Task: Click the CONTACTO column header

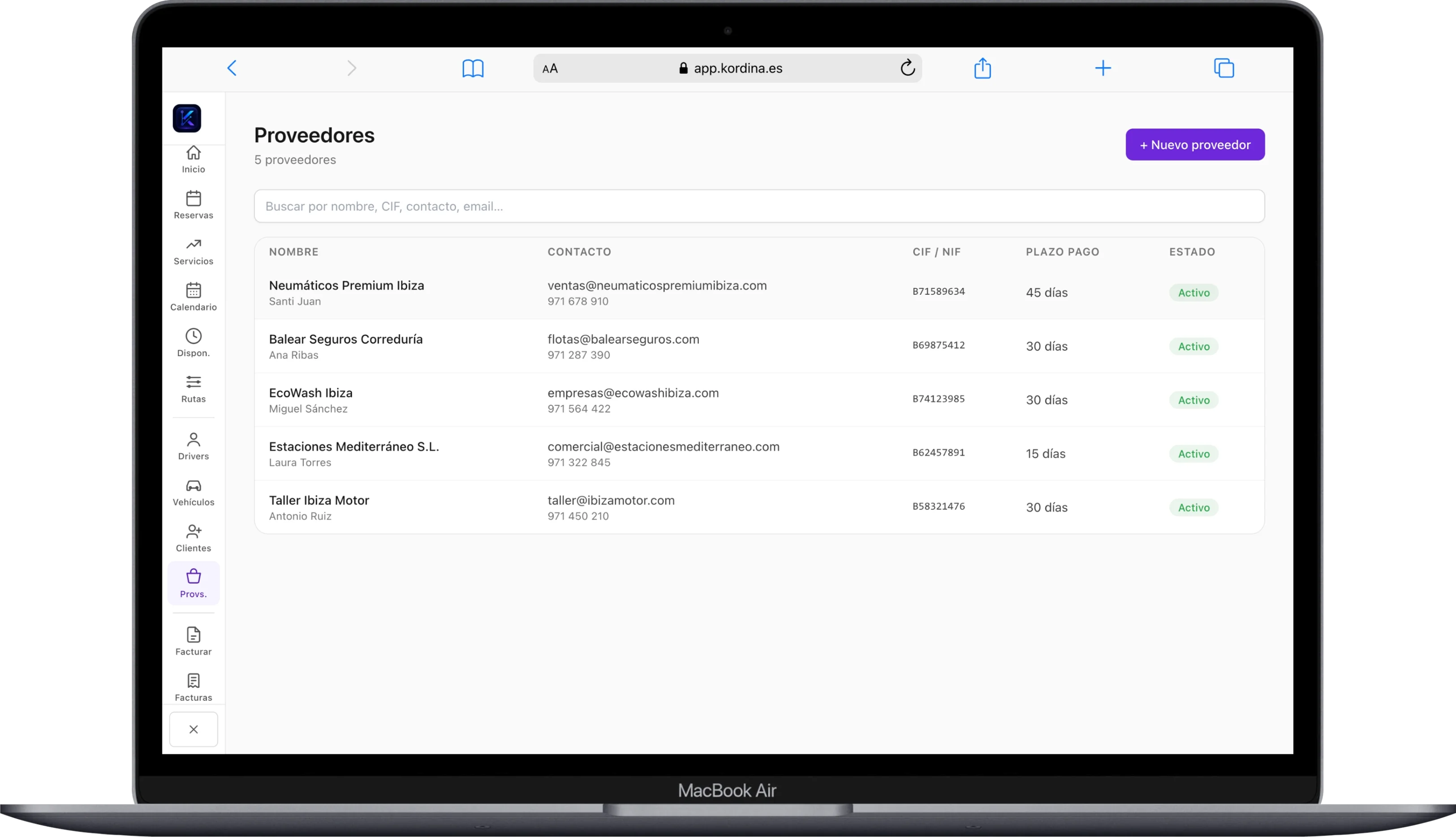Action: click(x=579, y=252)
